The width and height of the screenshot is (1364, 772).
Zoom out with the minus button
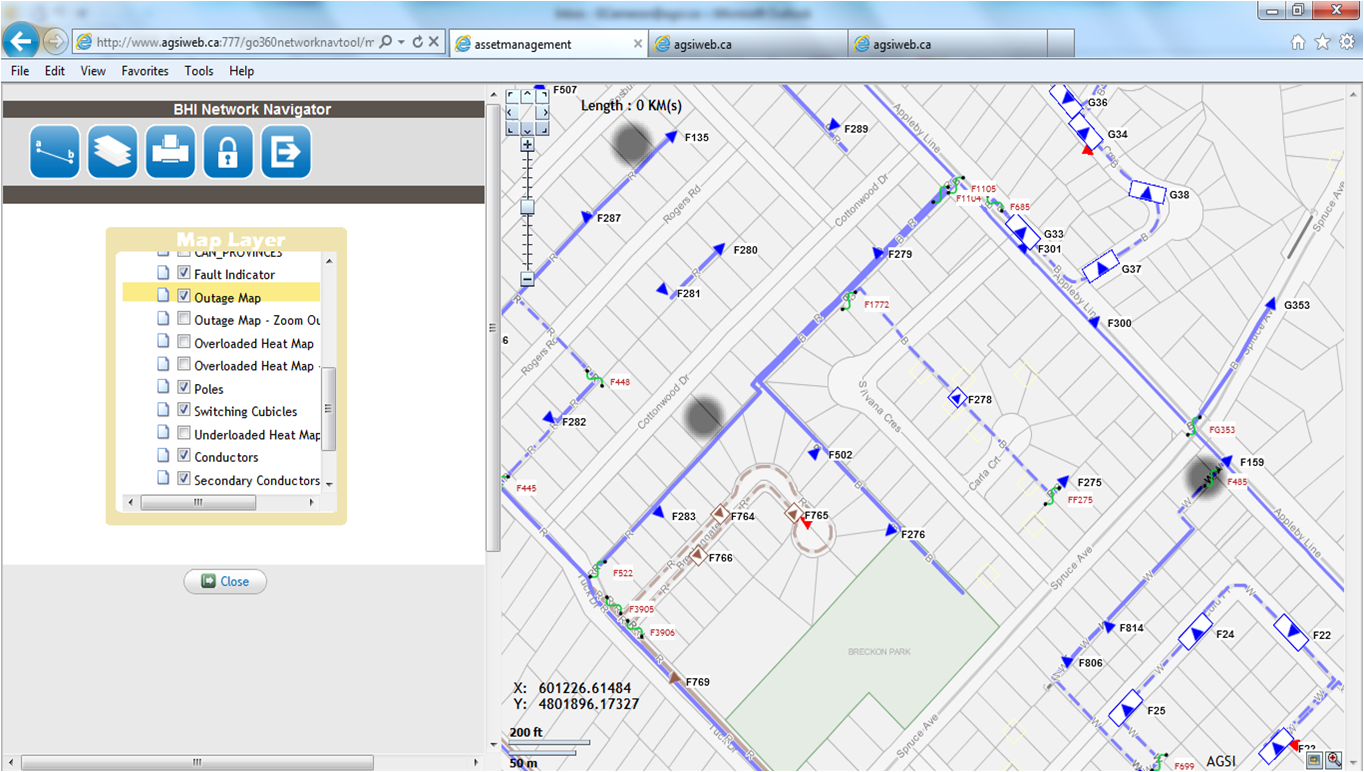tap(527, 280)
